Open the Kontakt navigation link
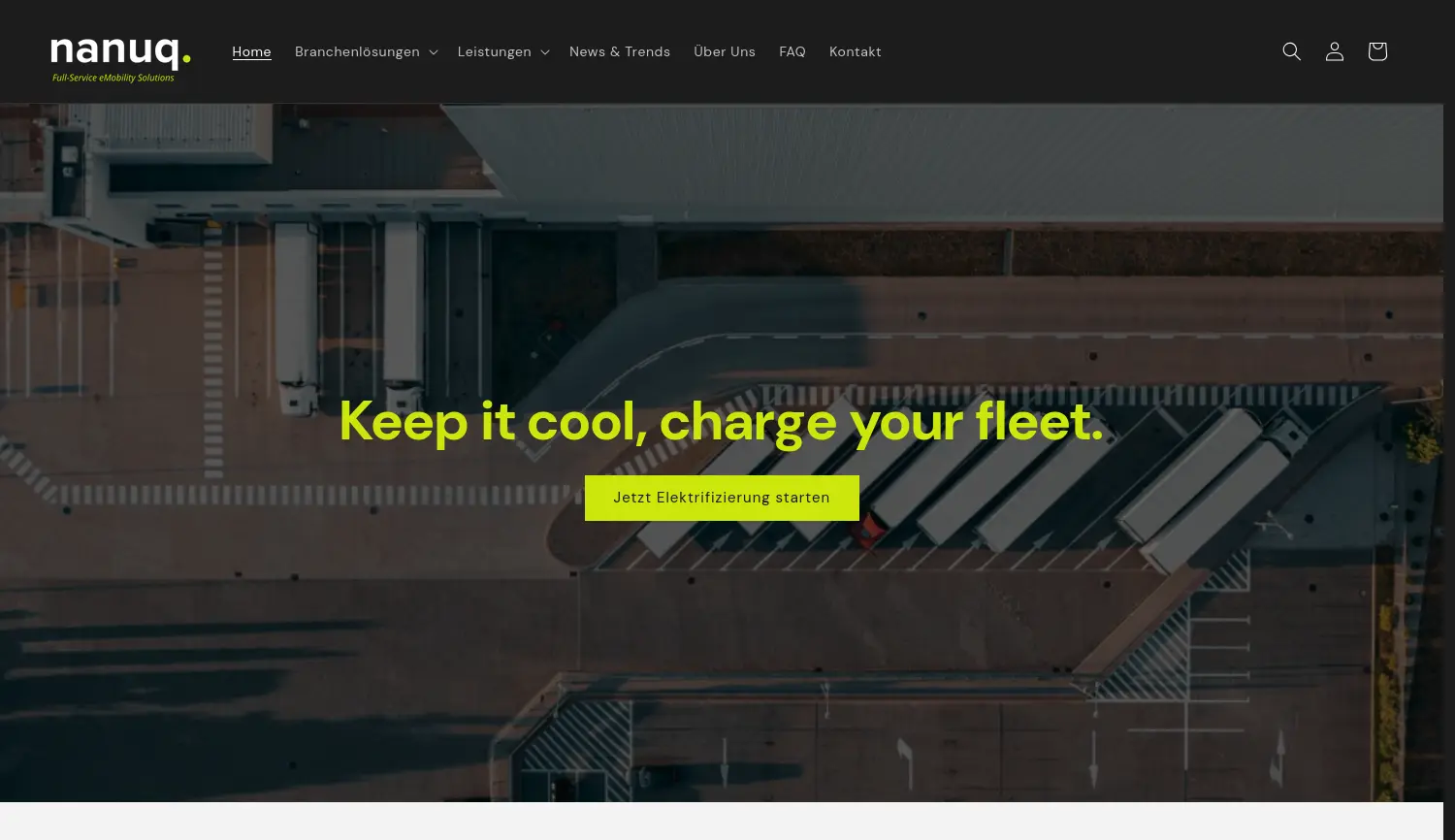The image size is (1455, 840). coord(856,51)
